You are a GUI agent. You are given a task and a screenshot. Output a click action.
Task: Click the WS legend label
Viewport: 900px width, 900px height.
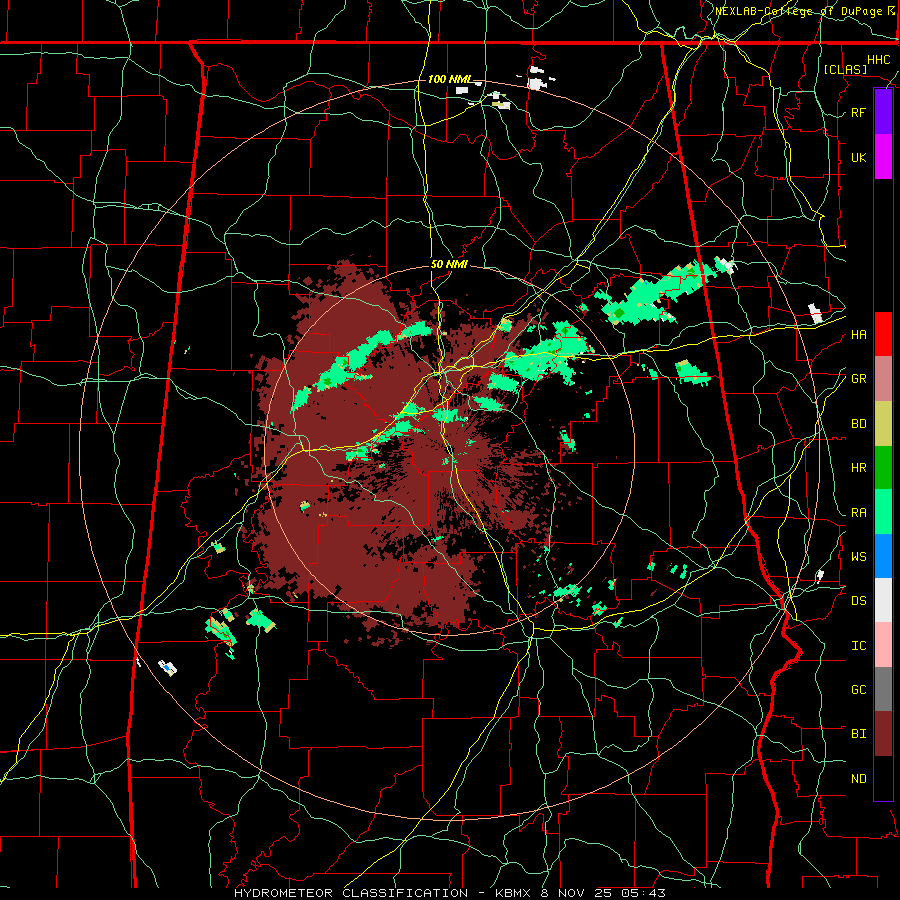pyautogui.click(x=858, y=557)
